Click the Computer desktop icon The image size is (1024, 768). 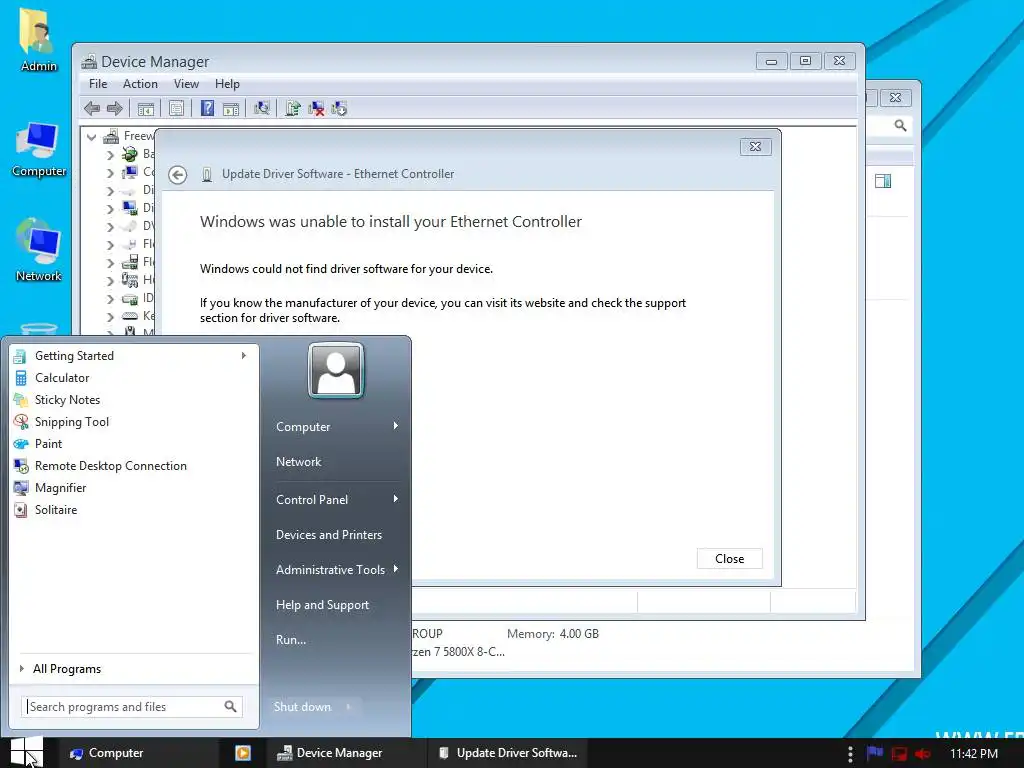(39, 150)
